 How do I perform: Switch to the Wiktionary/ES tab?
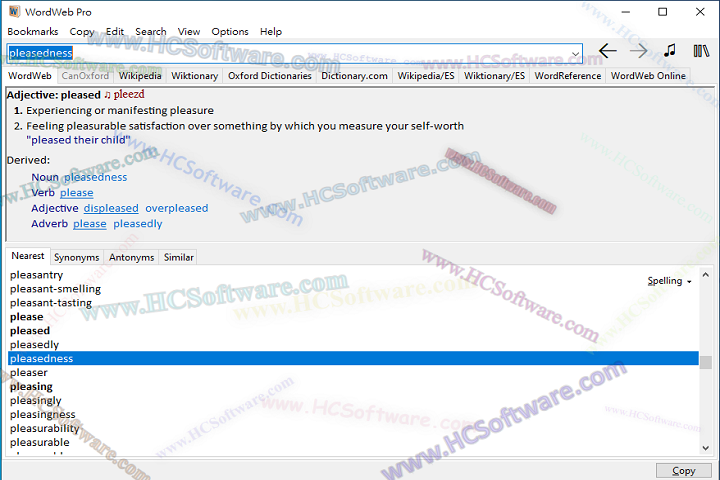494,76
